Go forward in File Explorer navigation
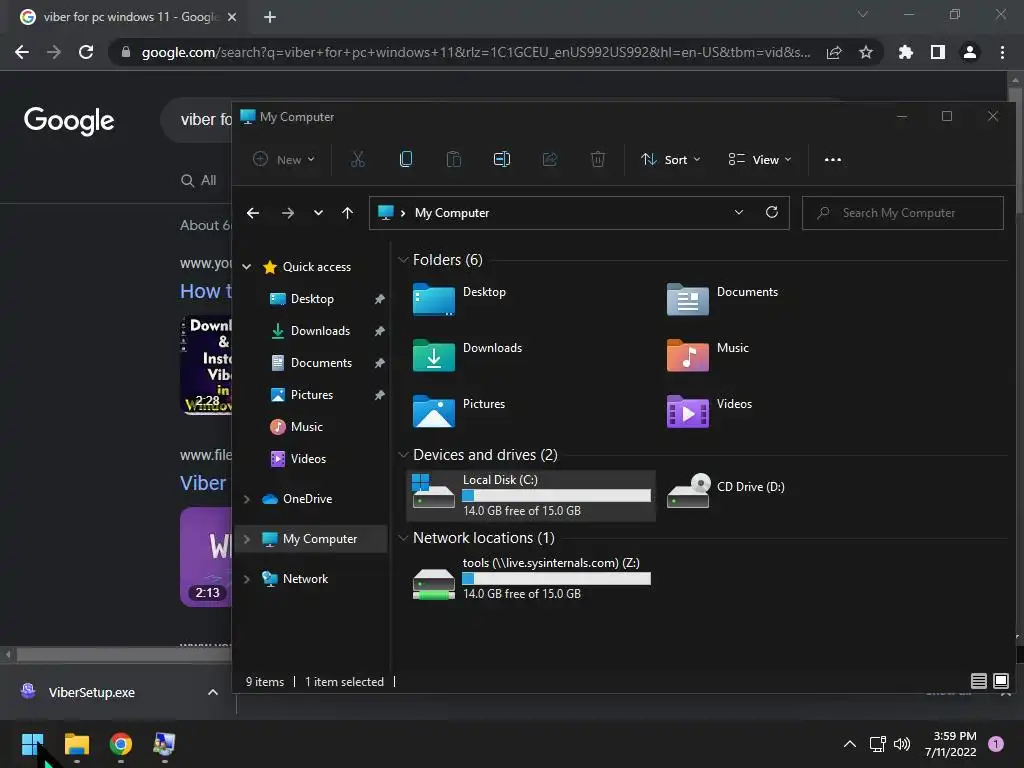This screenshot has width=1024, height=768. pos(287,213)
